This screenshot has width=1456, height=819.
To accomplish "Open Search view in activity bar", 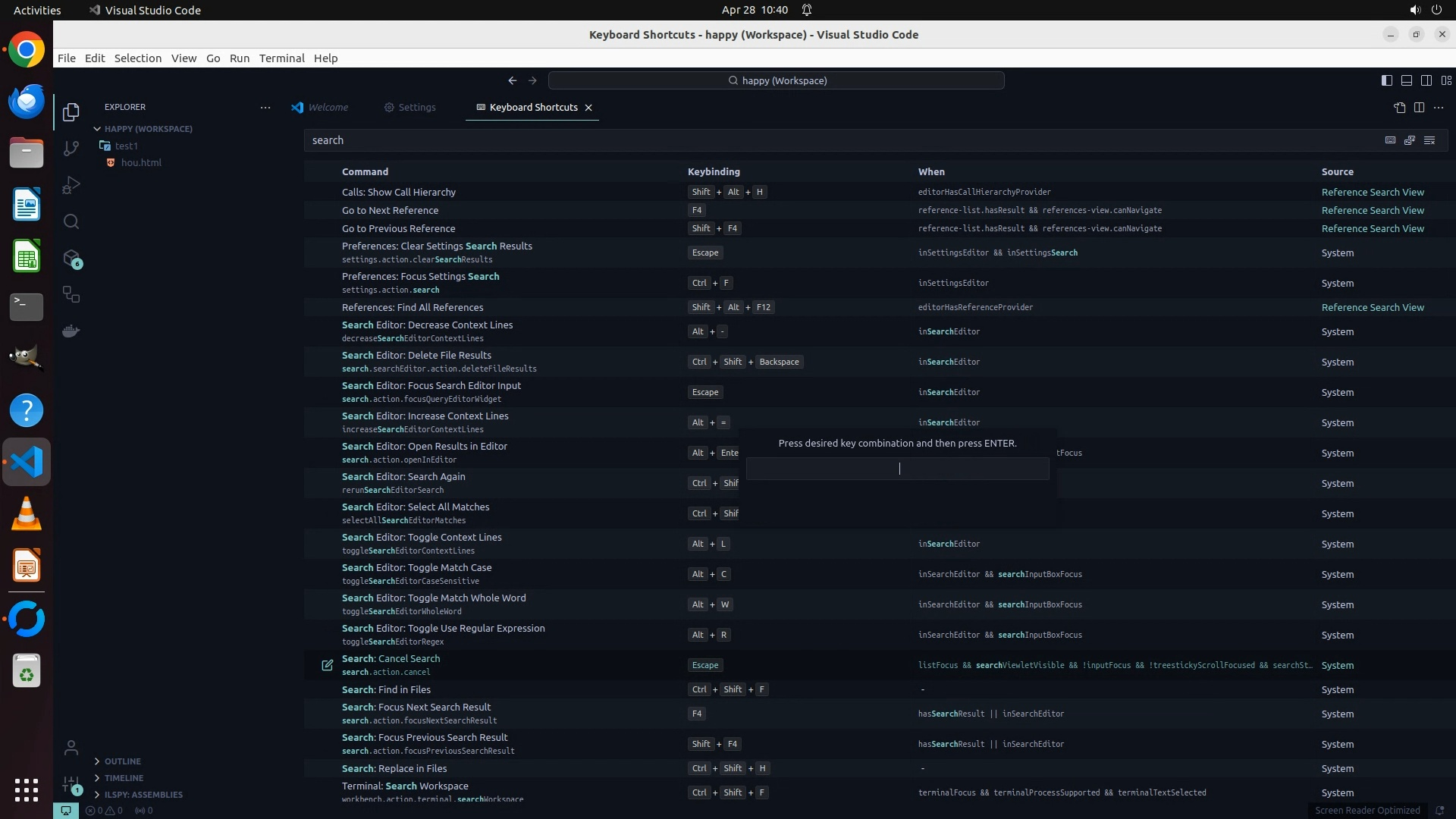I will [x=71, y=221].
